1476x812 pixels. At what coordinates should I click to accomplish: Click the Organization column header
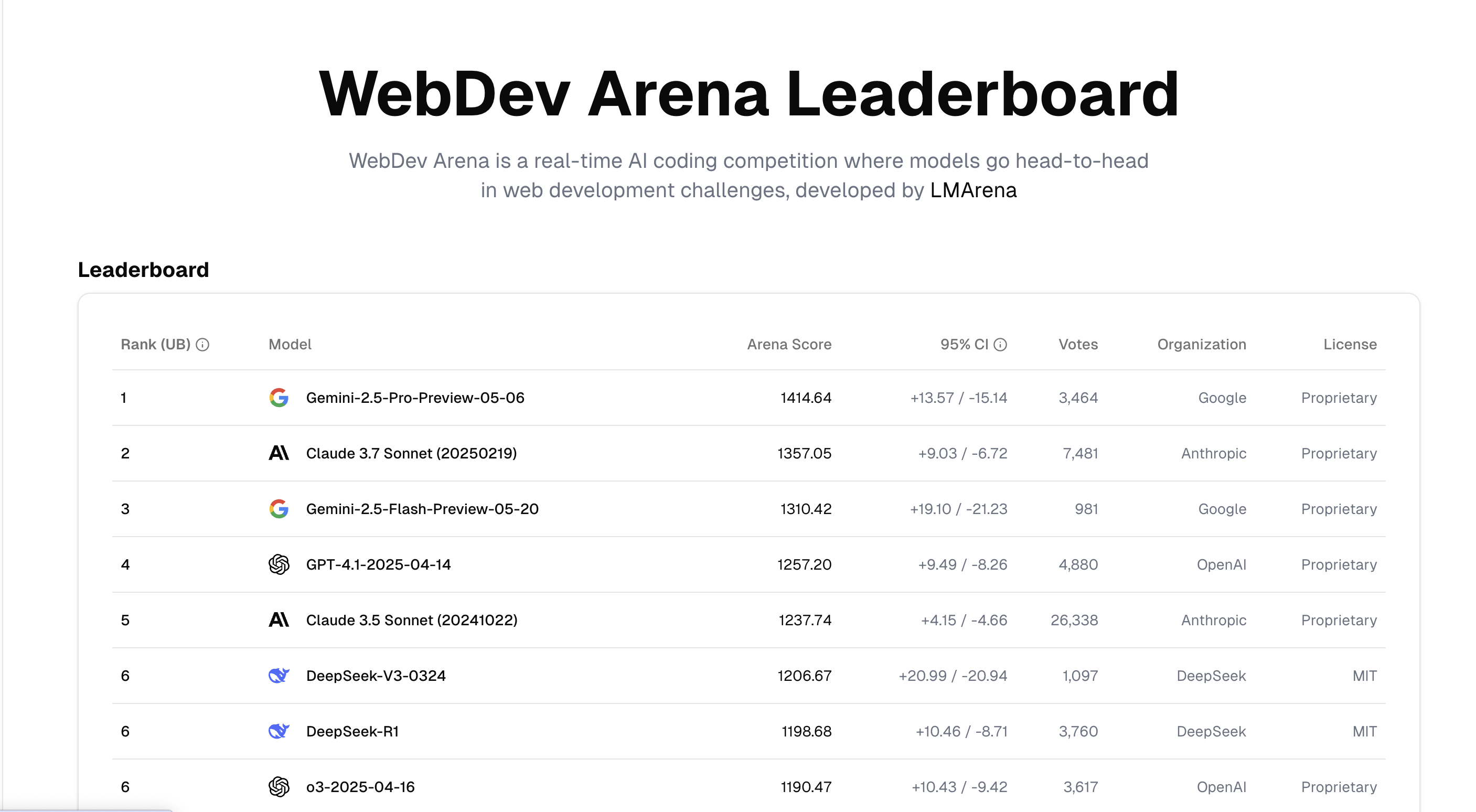pos(1202,345)
